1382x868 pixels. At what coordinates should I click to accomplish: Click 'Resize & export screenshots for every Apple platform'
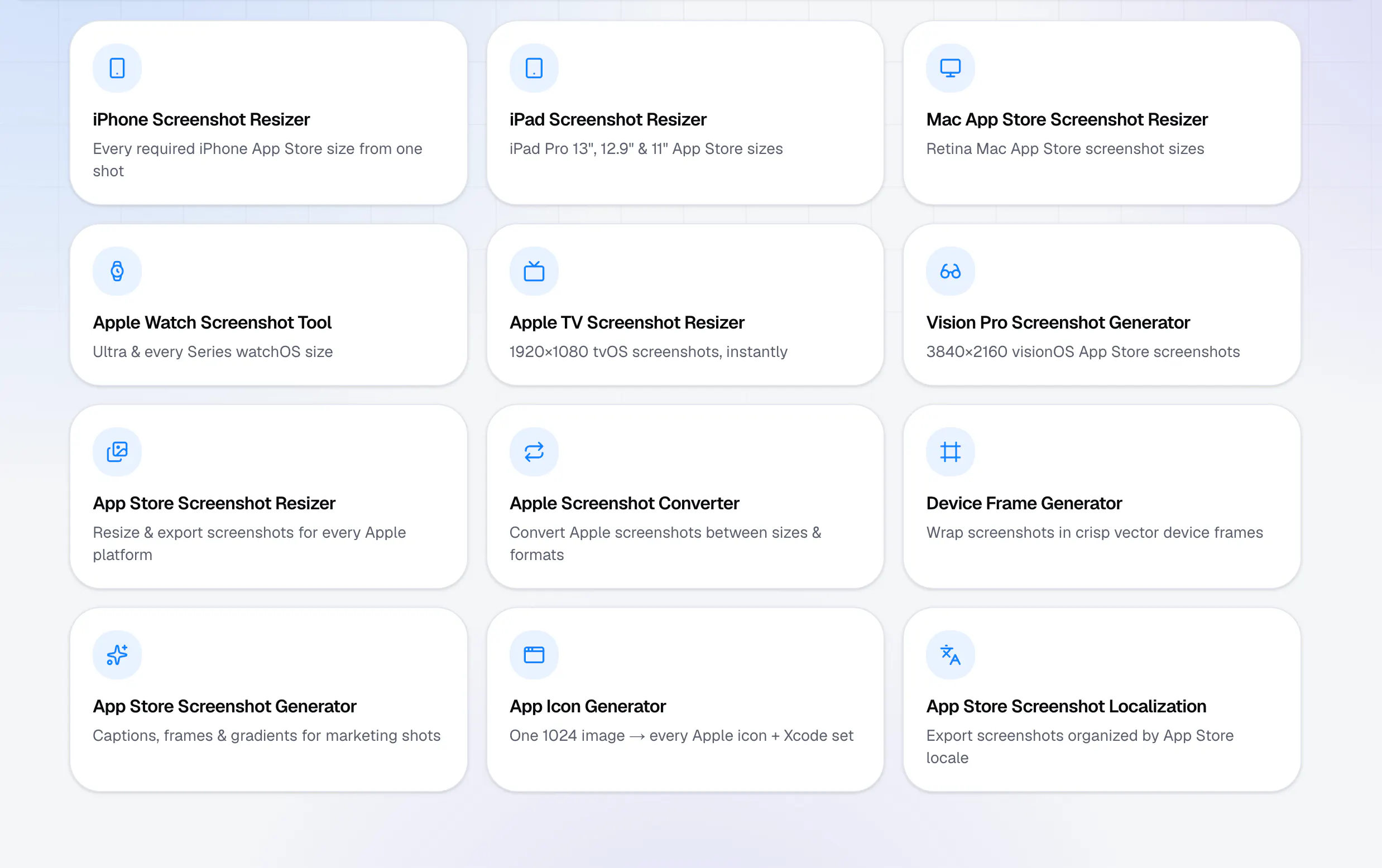click(x=249, y=543)
